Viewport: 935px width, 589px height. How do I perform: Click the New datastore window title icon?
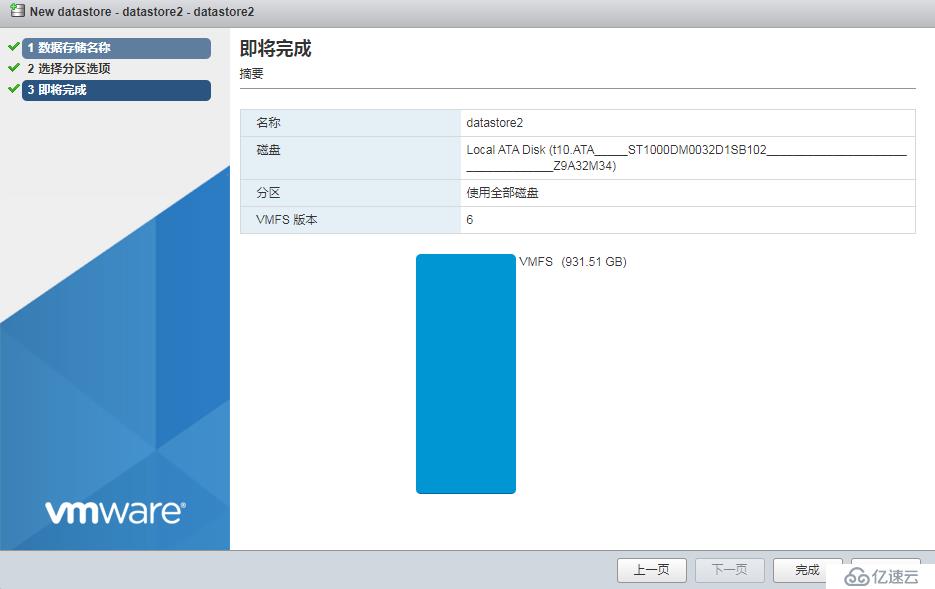pos(17,11)
